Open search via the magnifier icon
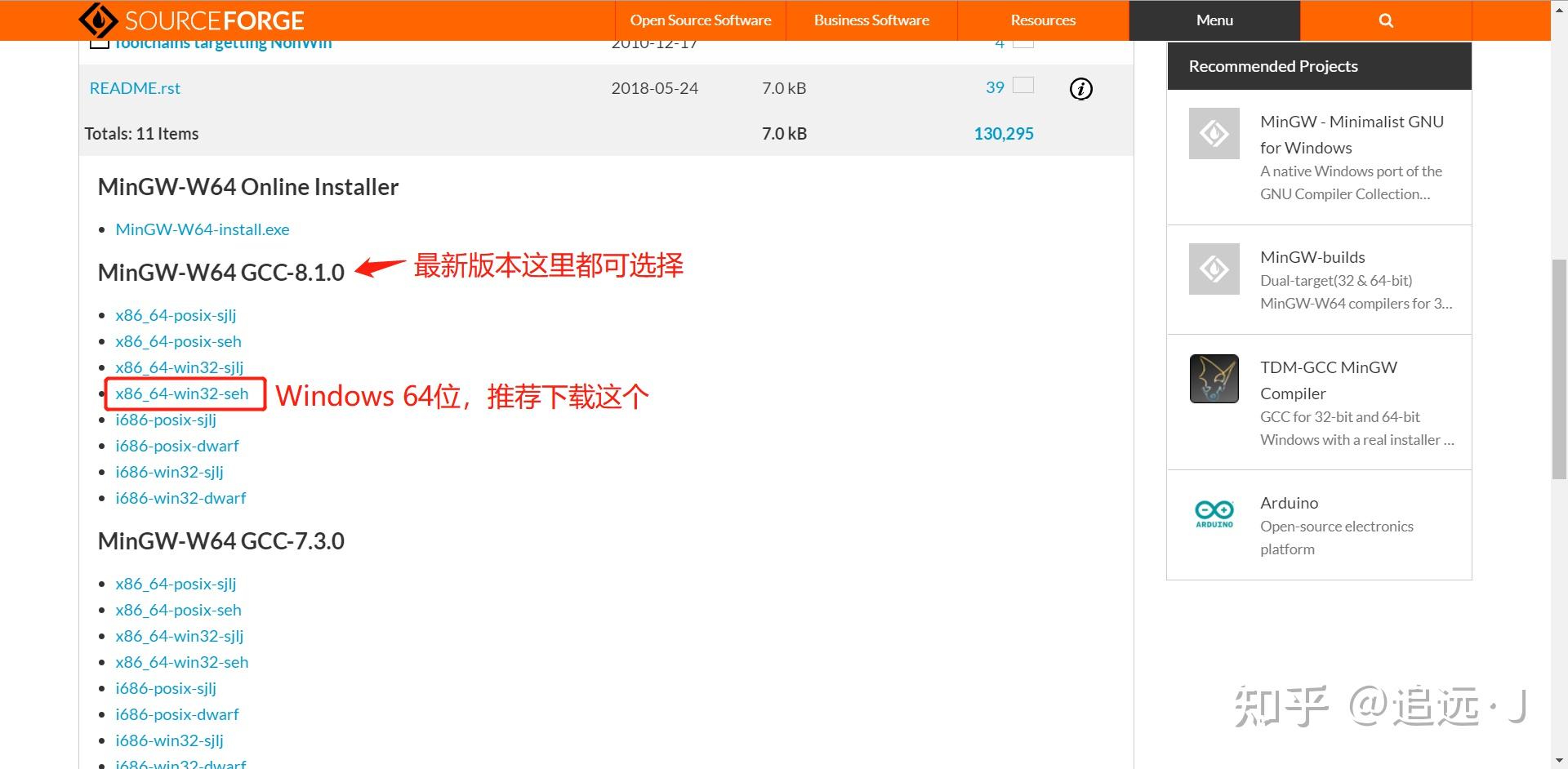Image resolution: width=1568 pixels, height=769 pixels. point(1385,20)
